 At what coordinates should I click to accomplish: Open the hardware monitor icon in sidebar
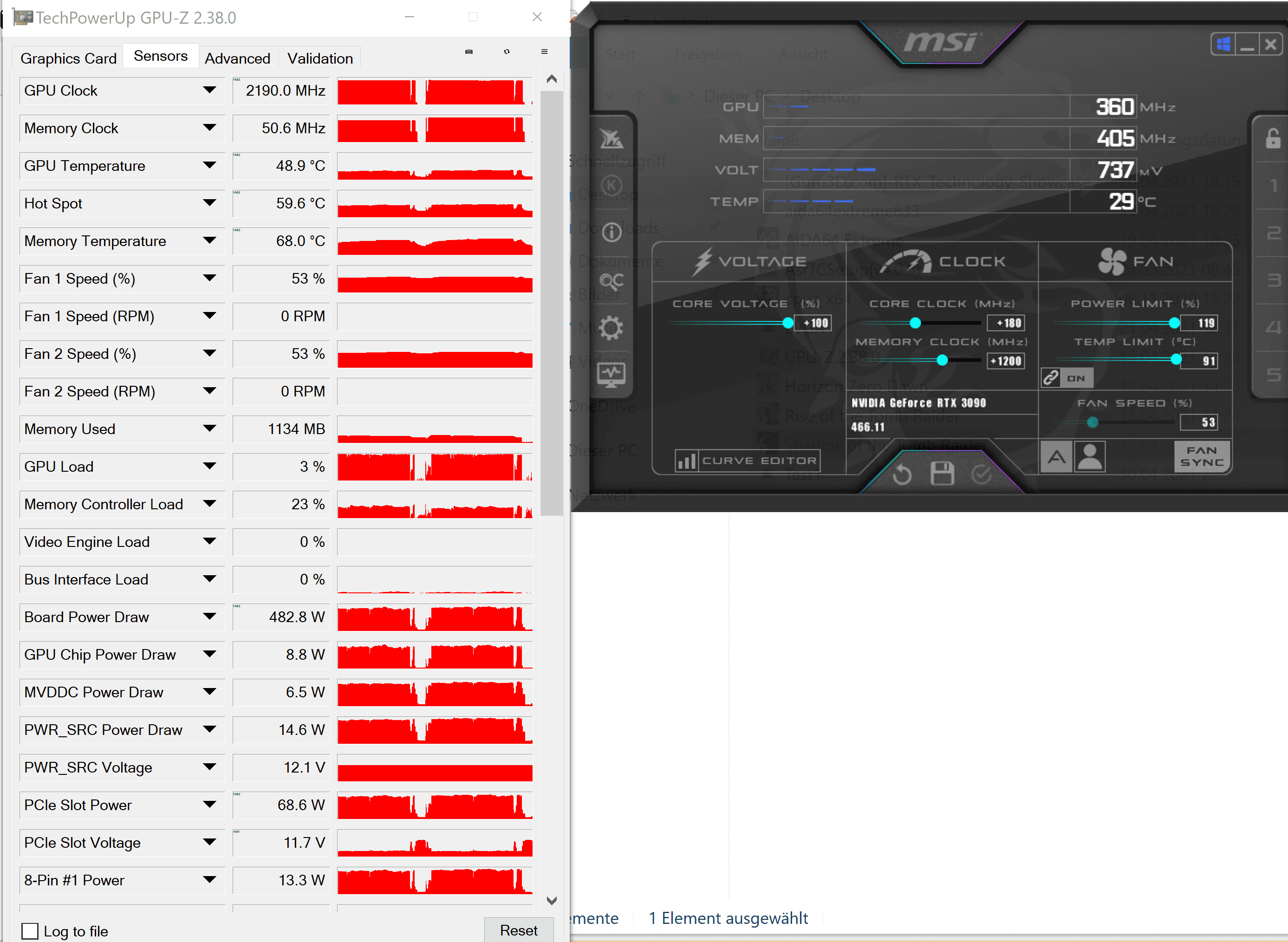(x=611, y=375)
